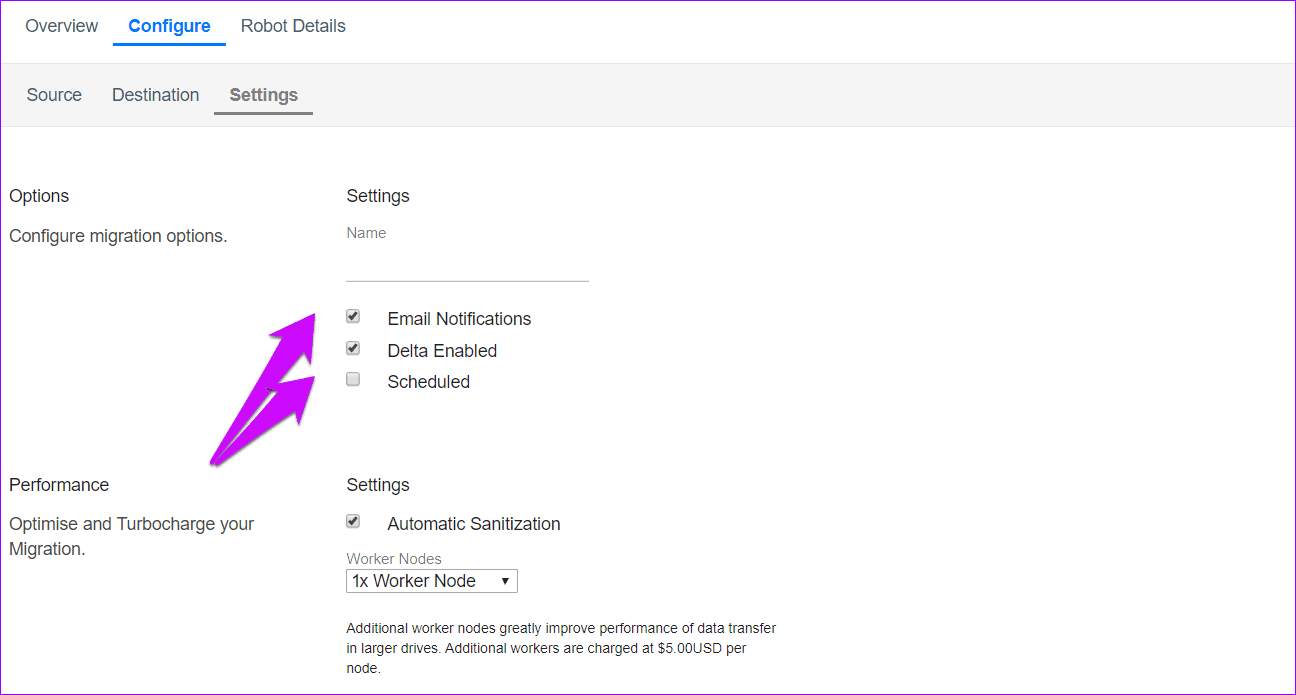Click the arrow on Worker Node selector
1296x695 pixels.
(505, 581)
